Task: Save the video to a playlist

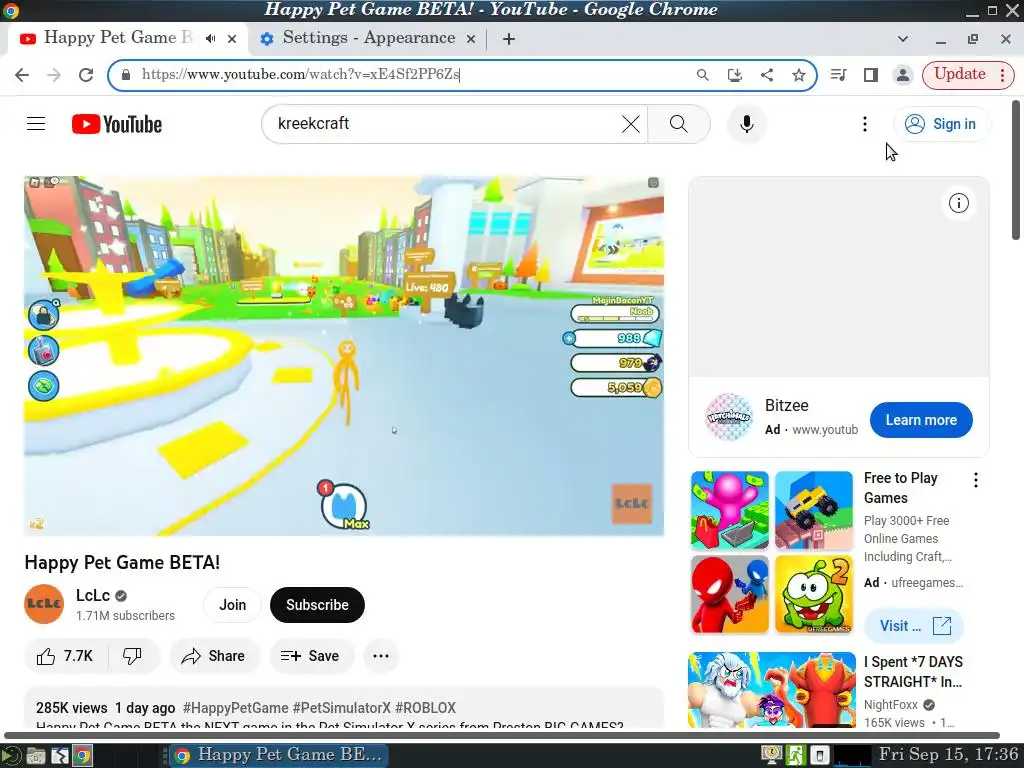Action: pos(310,656)
